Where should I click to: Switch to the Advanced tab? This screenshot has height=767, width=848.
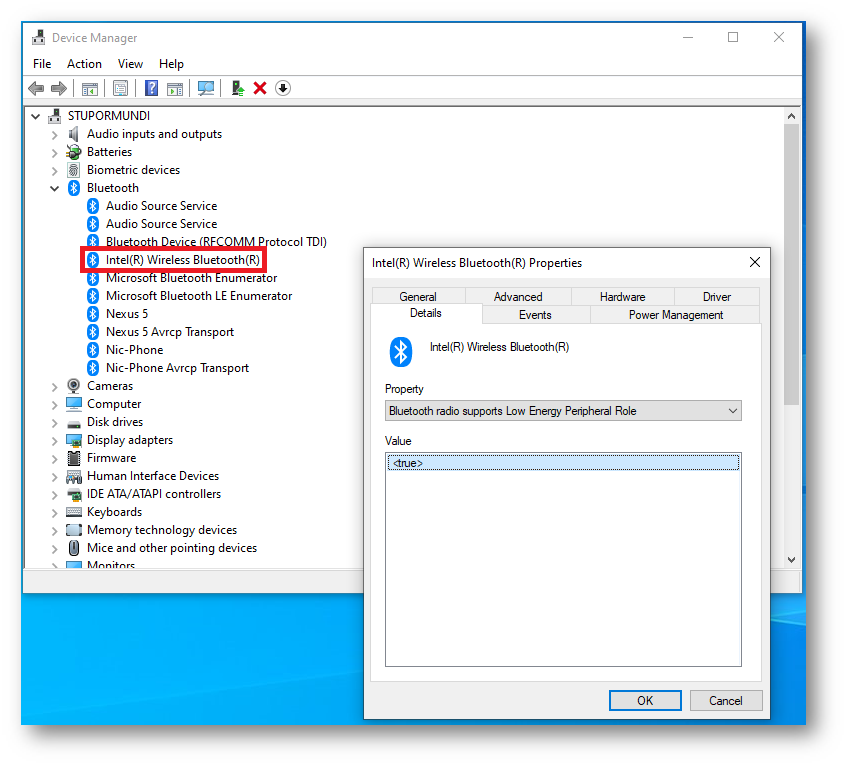pos(518,296)
